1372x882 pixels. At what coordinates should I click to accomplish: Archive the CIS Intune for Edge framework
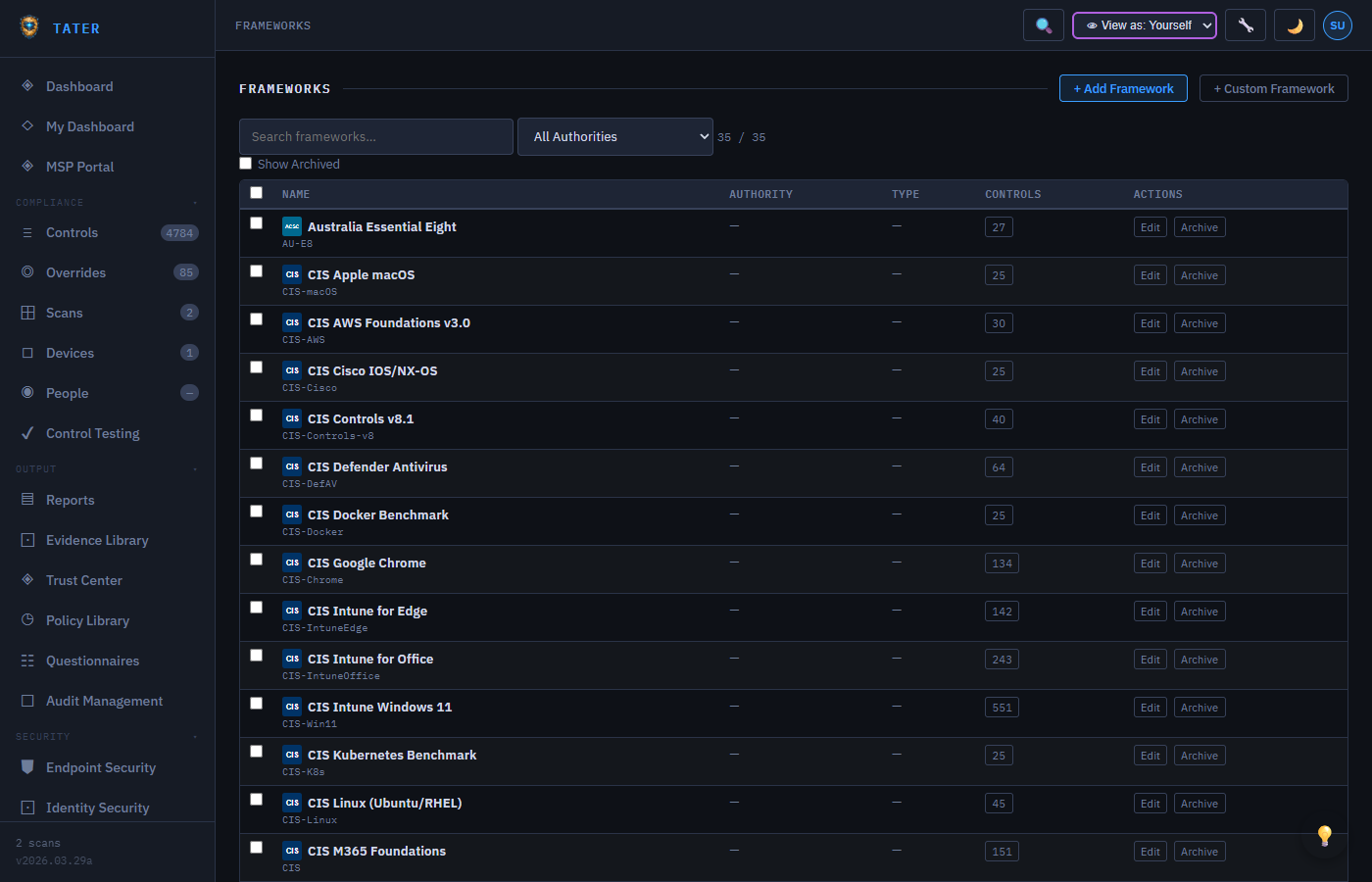(x=1200, y=612)
